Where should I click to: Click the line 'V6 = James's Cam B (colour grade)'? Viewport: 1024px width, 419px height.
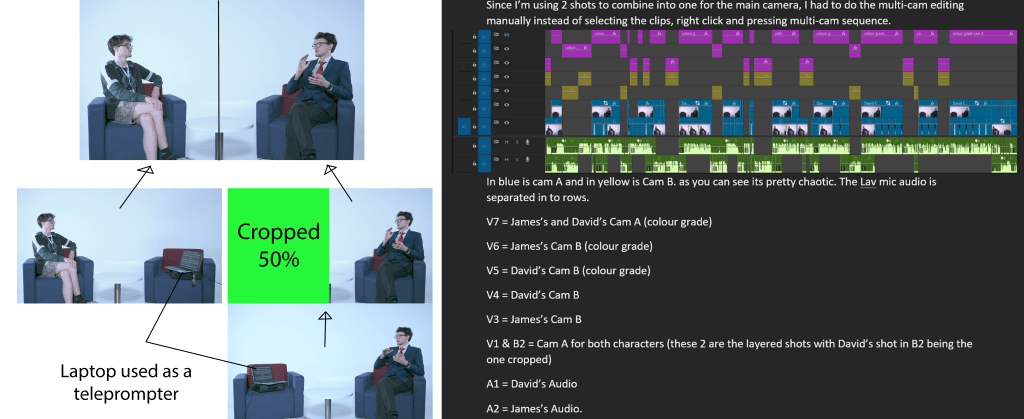pyautogui.click(x=569, y=246)
